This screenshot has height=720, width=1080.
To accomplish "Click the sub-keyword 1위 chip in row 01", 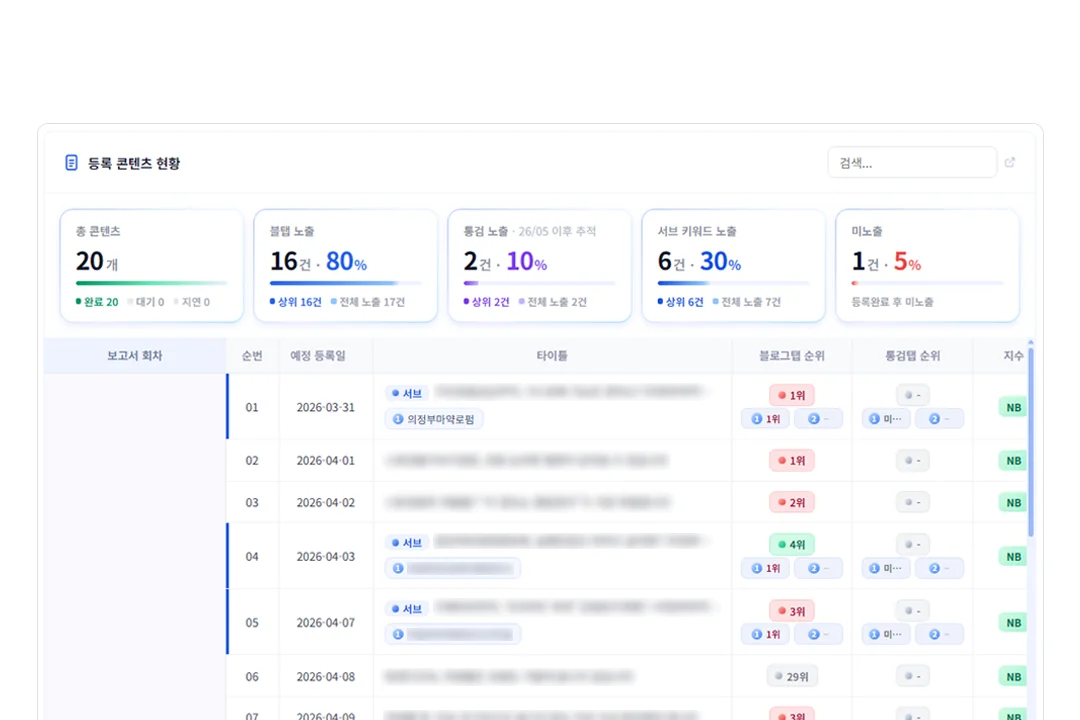I will [765, 419].
